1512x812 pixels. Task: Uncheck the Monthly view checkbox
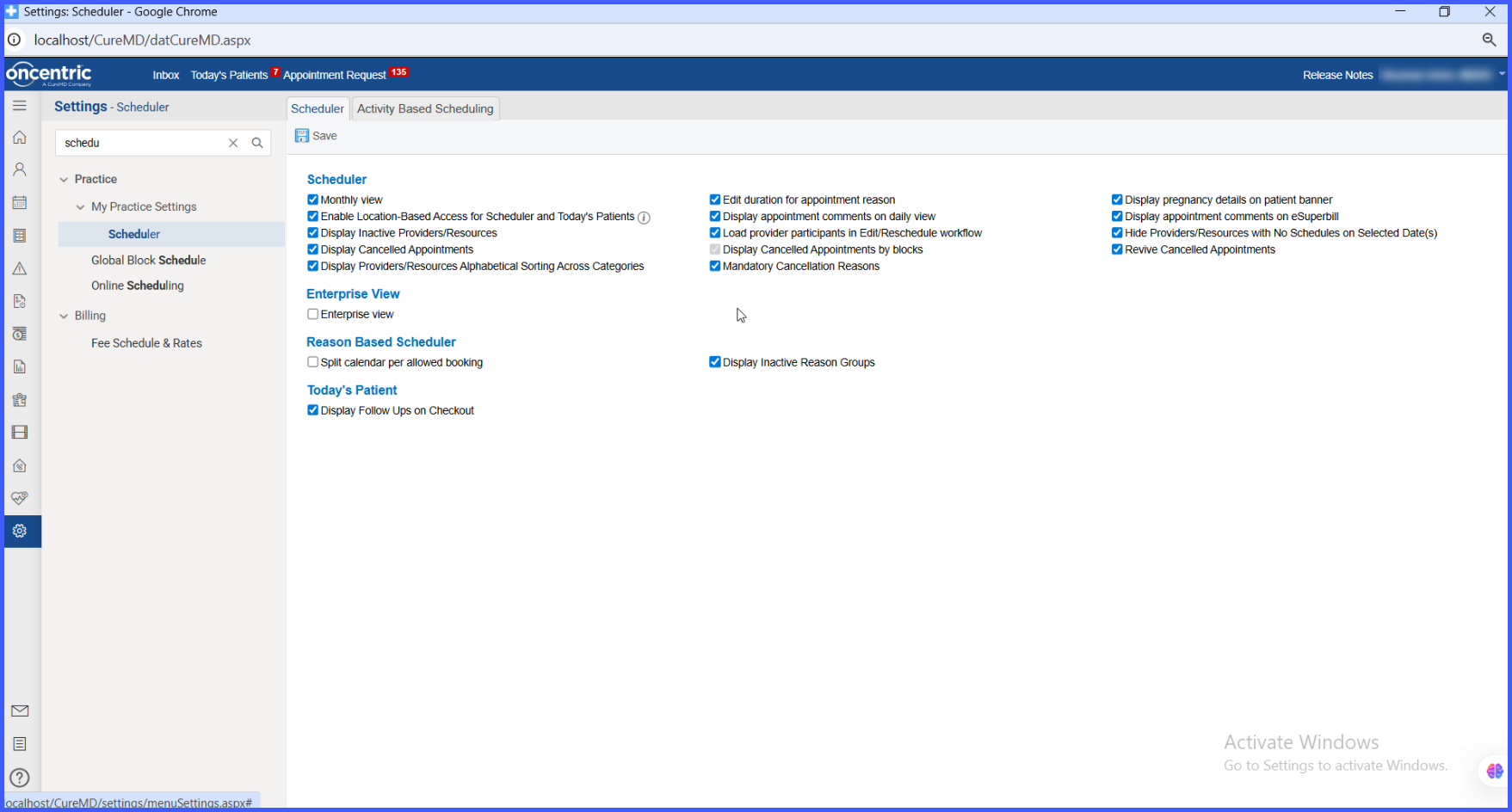point(313,200)
